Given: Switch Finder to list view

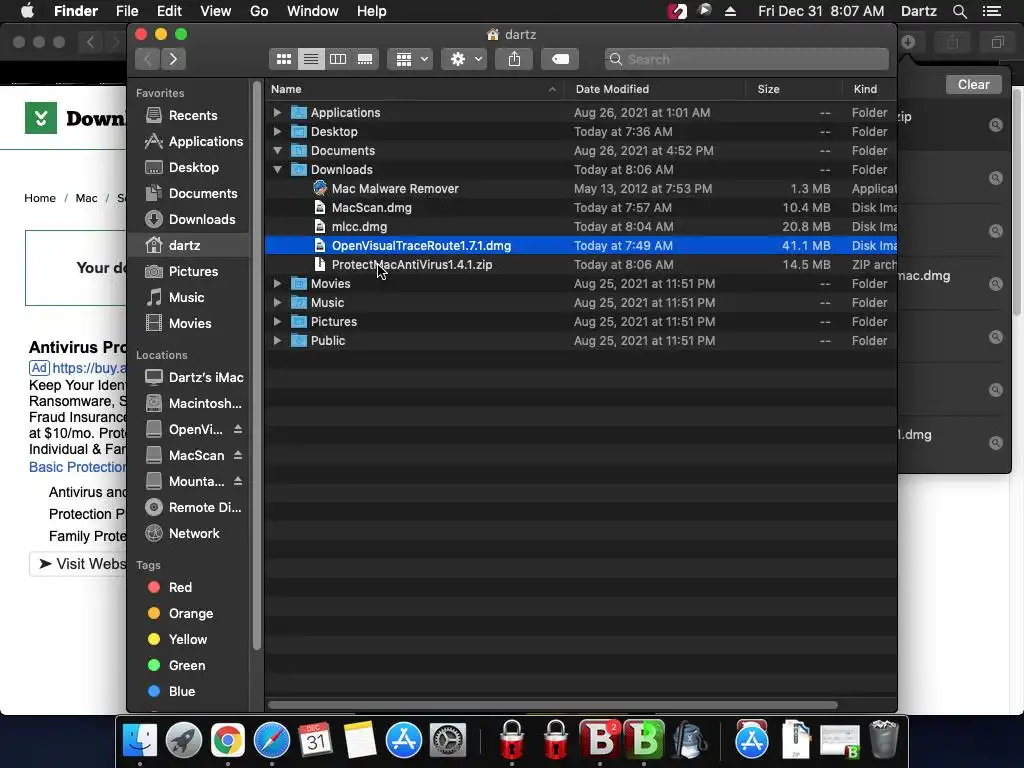Looking at the screenshot, I should coord(311,59).
